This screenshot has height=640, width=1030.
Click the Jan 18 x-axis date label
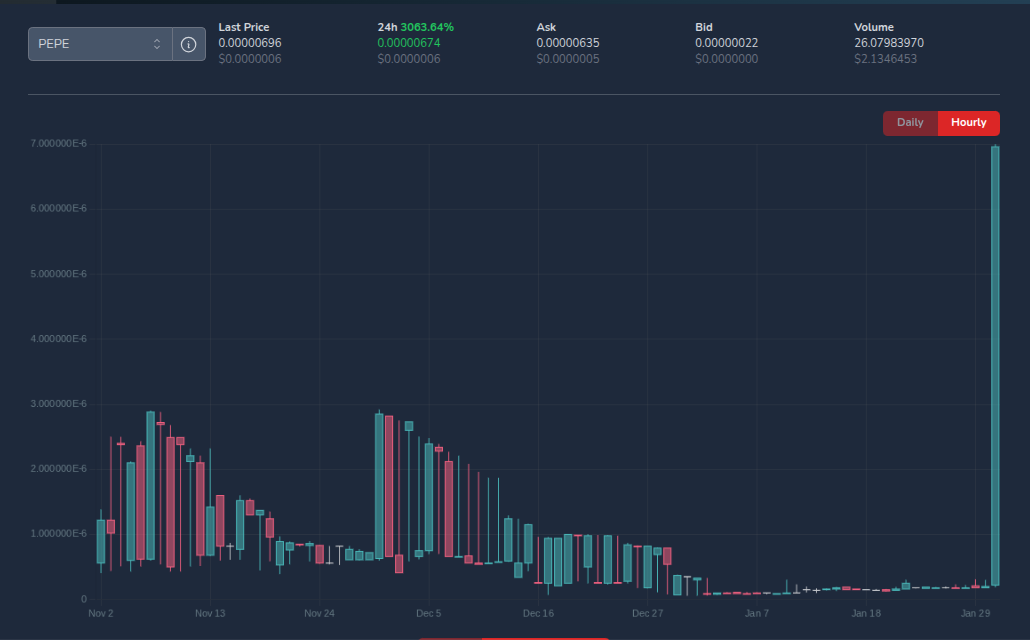click(x=866, y=613)
